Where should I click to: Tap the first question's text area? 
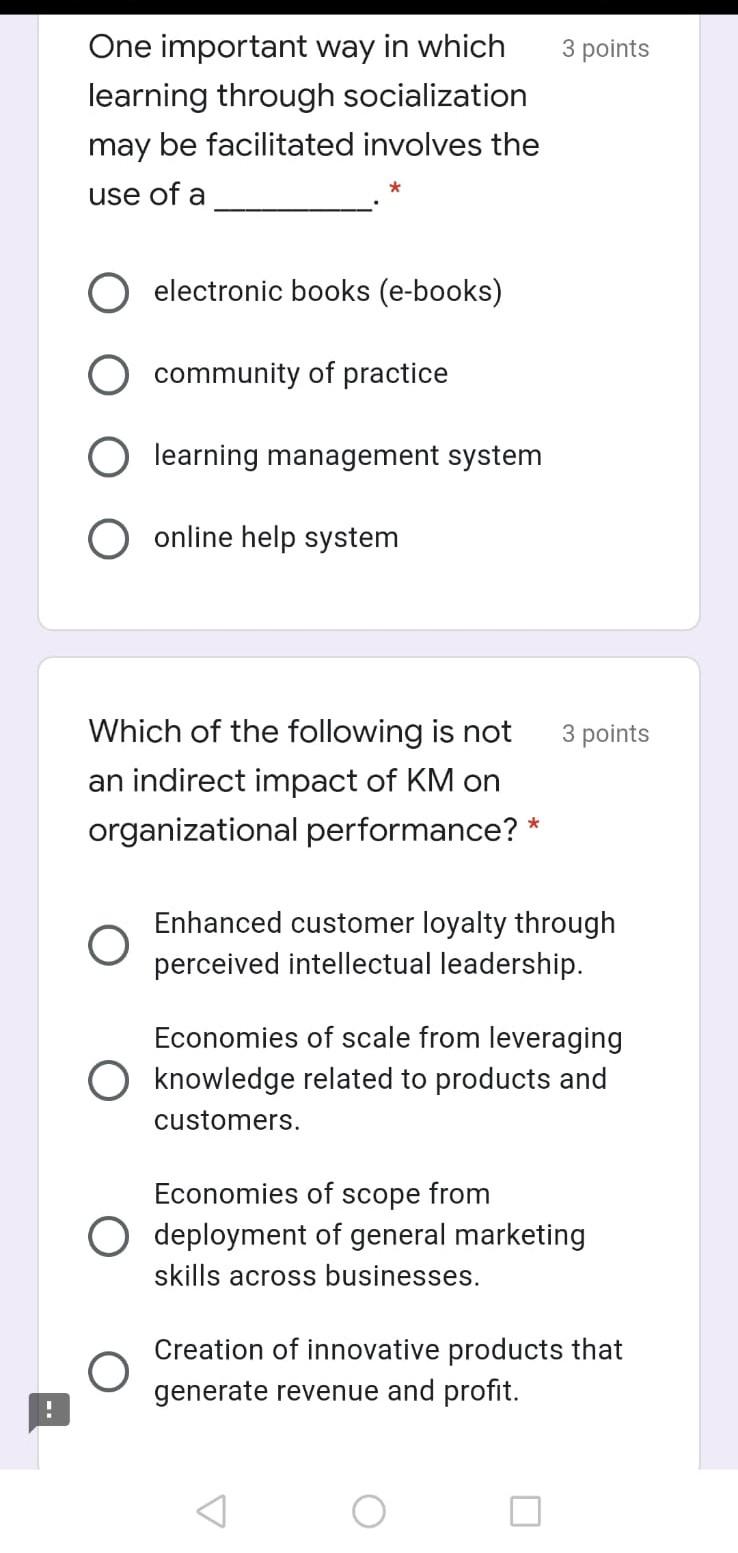point(313,120)
